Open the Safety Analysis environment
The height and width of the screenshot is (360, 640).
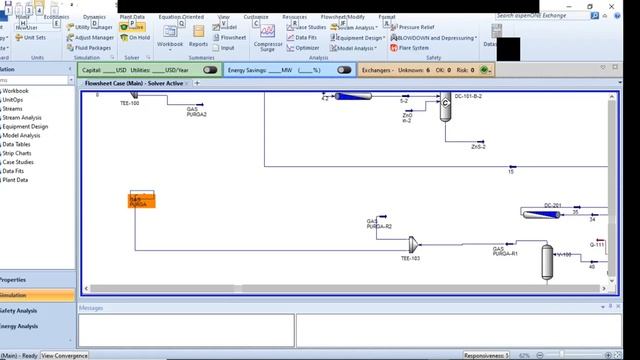click(37, 311)
